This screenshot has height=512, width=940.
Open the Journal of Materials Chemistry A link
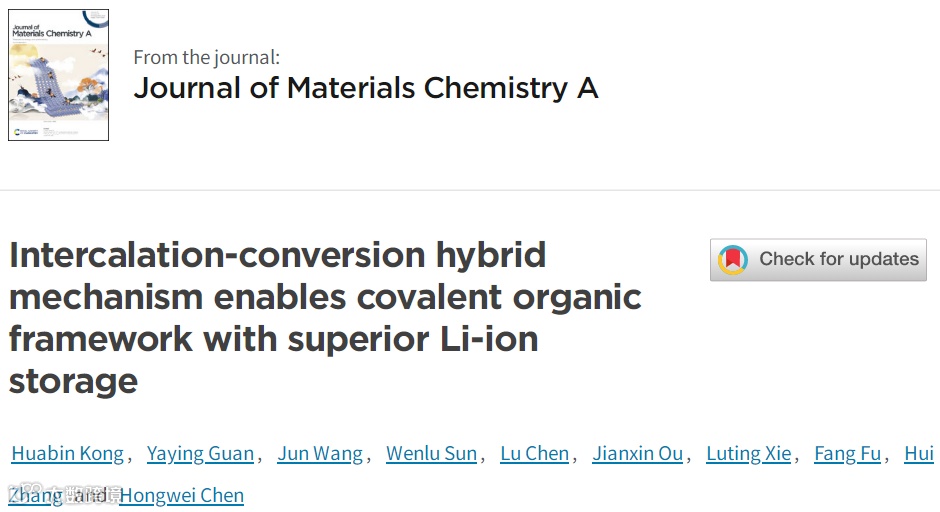click(x=365, y=88)
